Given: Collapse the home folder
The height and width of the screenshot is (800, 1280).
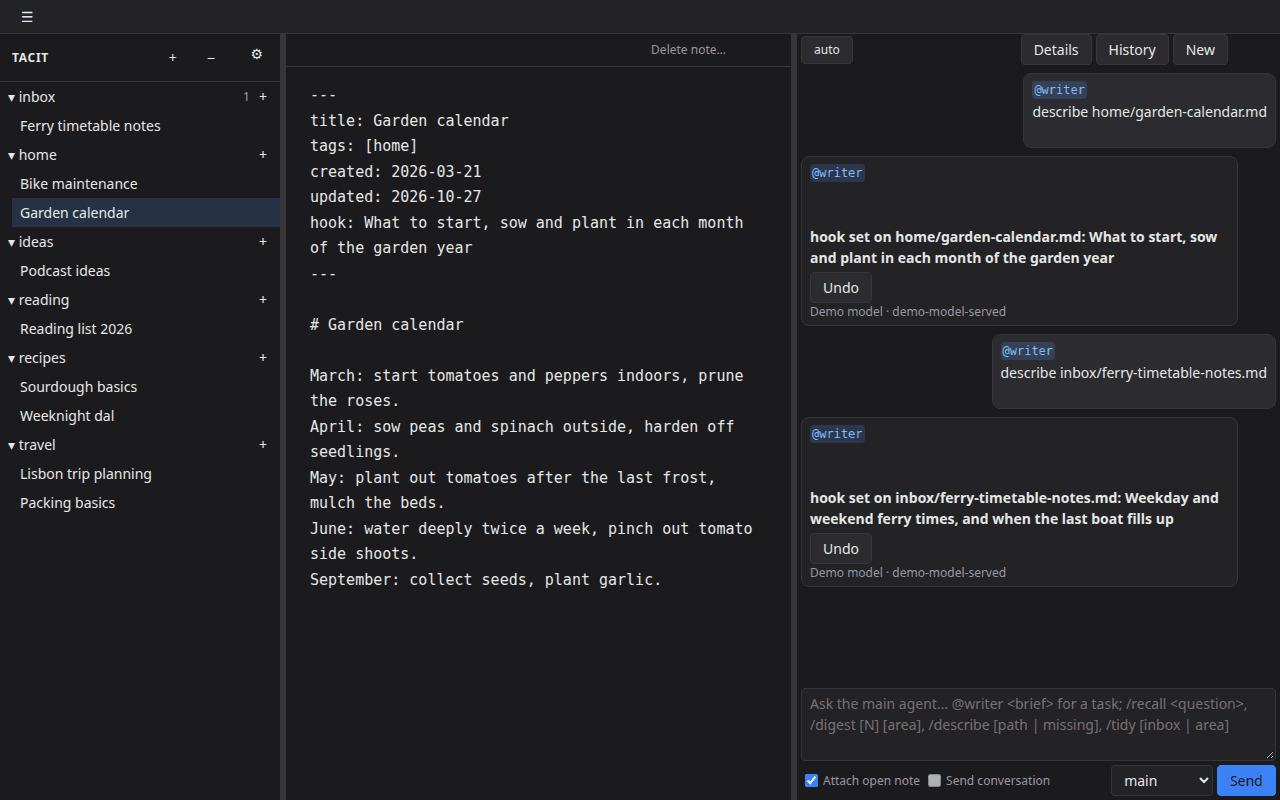Looking at the screenshot, I should (x=12, y=155).
